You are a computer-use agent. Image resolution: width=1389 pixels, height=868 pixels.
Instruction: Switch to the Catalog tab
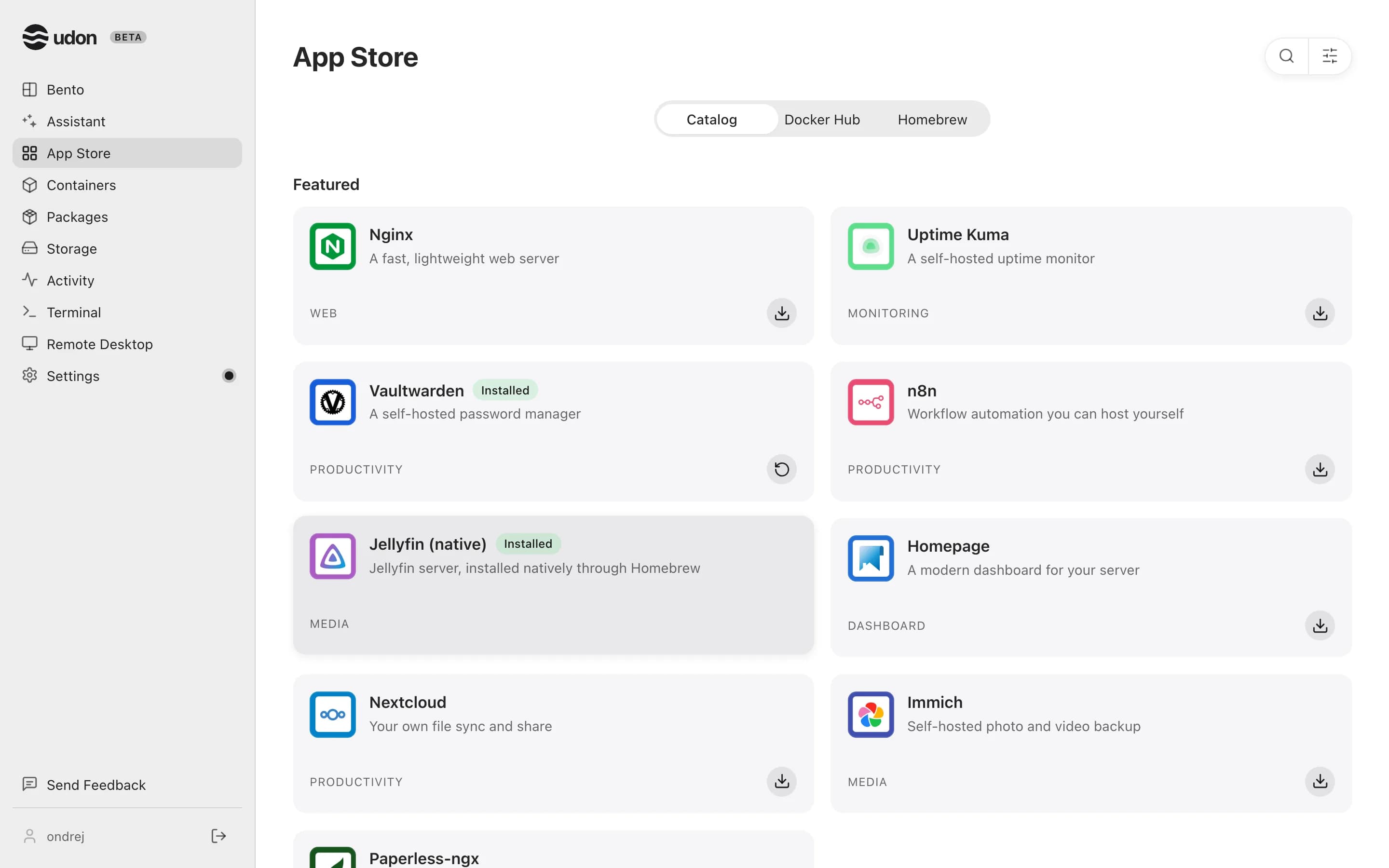pyautogui.click(x=718, y=120)
